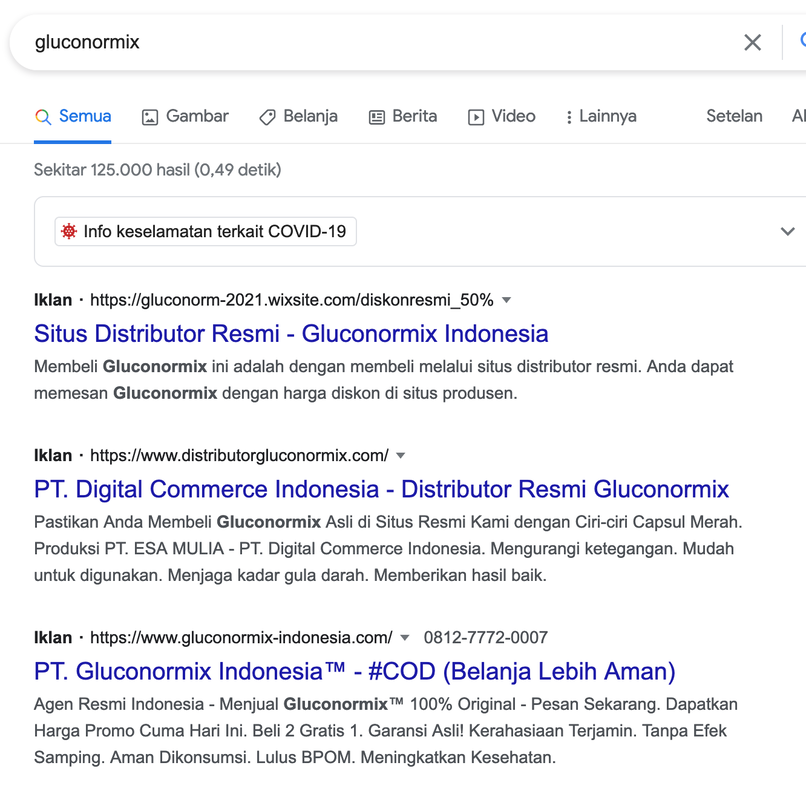Click the Gambar image icon

click(x=150, y=117)
